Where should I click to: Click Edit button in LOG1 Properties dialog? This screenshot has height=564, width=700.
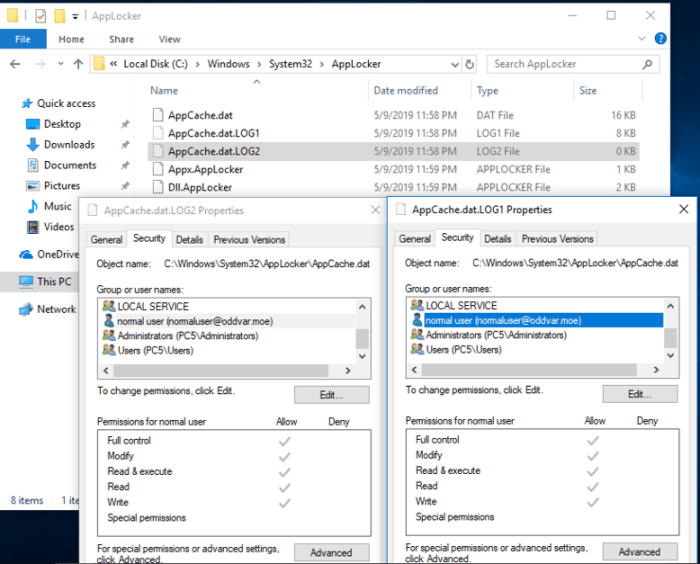(639, 394)
